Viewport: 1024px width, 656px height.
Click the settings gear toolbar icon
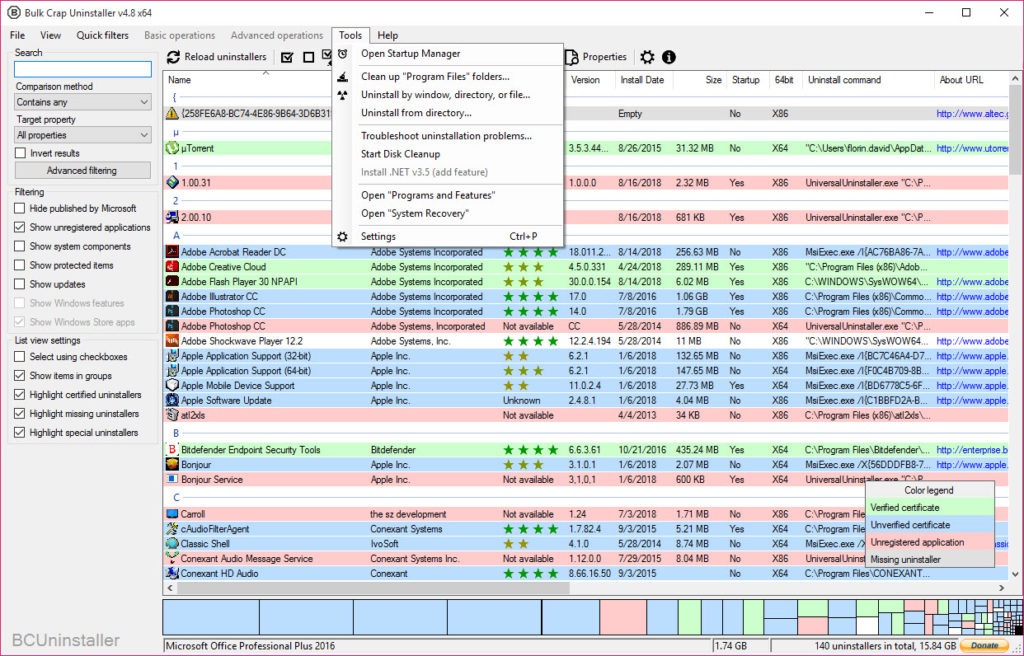pyautogui.click(x=647, y=57)
